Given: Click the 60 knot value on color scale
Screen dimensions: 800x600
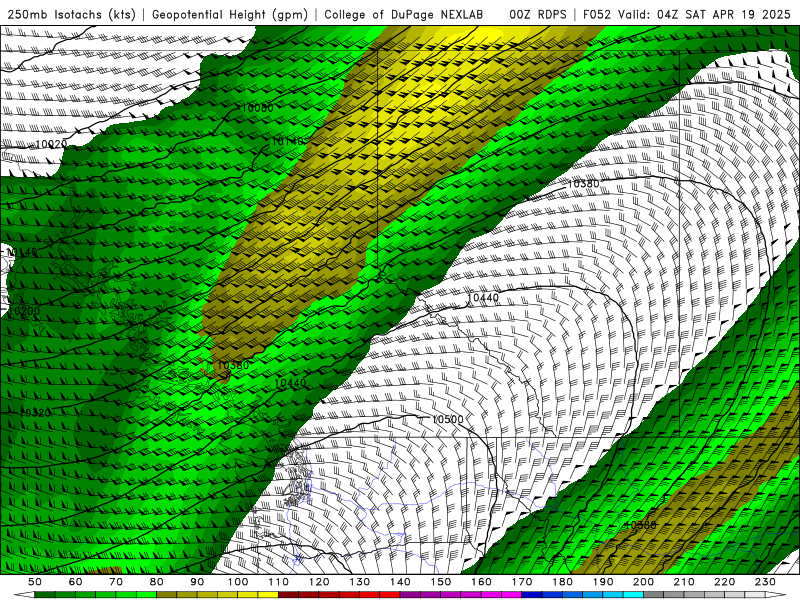Looking at the screenshot, I should pos(76,582).
